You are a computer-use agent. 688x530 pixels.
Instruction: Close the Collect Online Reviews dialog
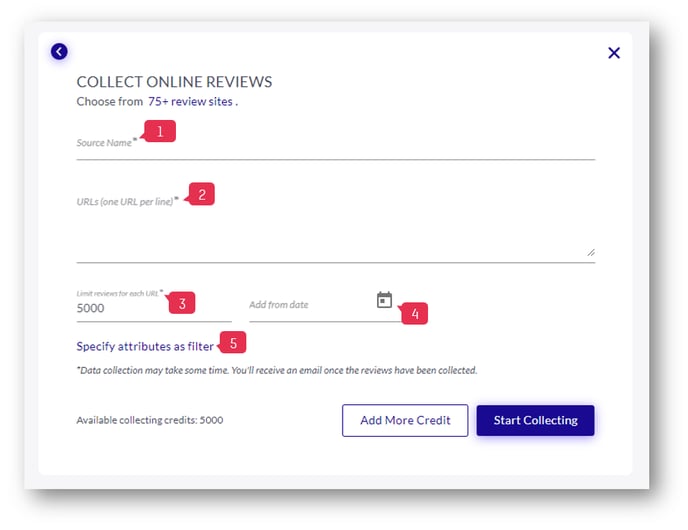614,53
